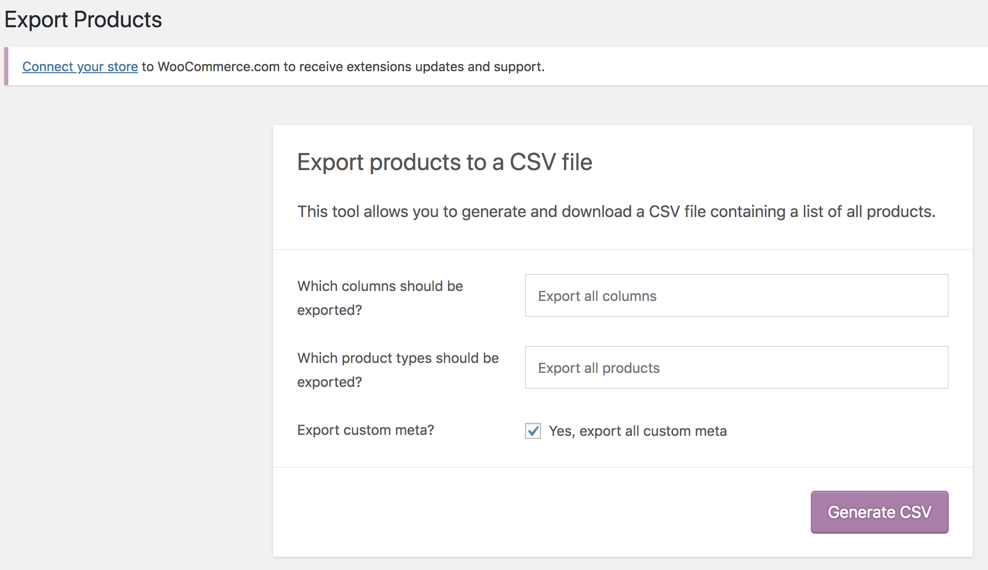Click the 'Export custom meta?' label

point(365,430)
